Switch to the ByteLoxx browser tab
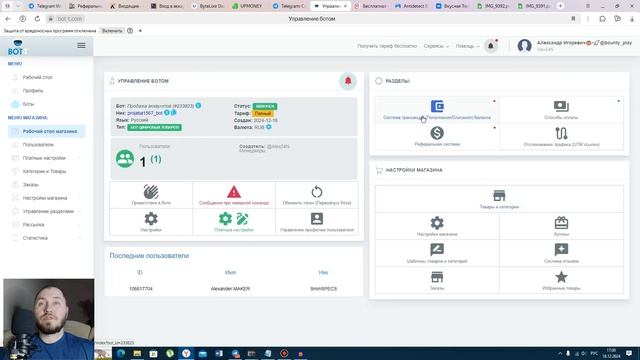The image size is (640, 360). 208,6
